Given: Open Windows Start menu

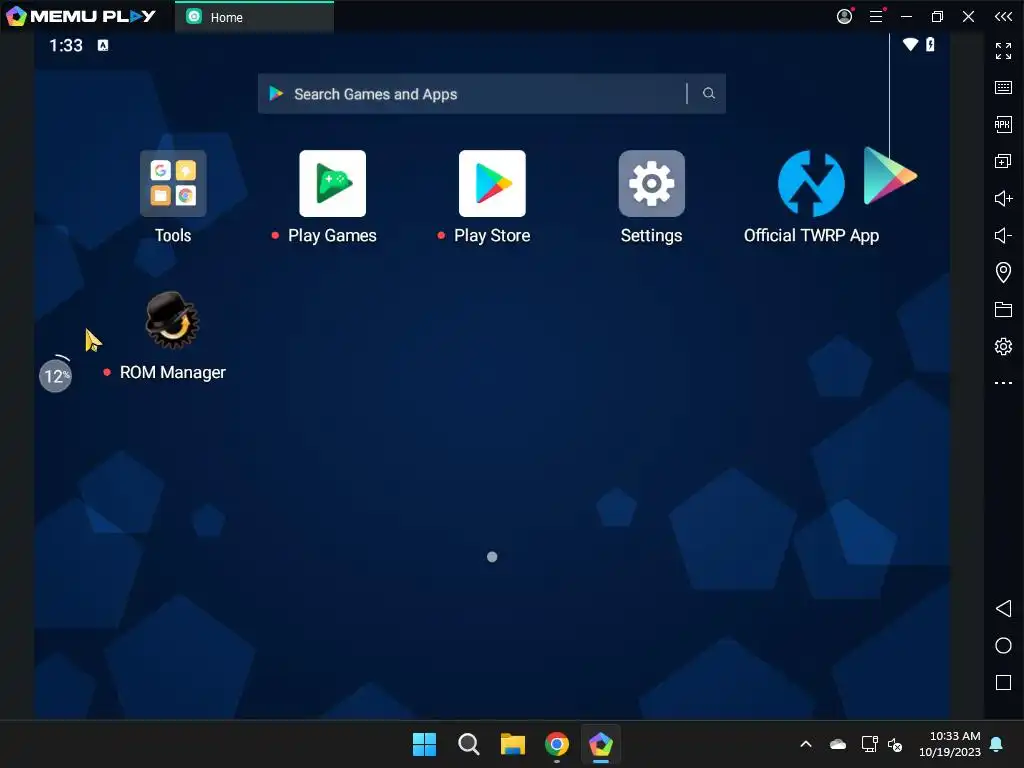Looking at the screenshot, I should tap(424, 744).
